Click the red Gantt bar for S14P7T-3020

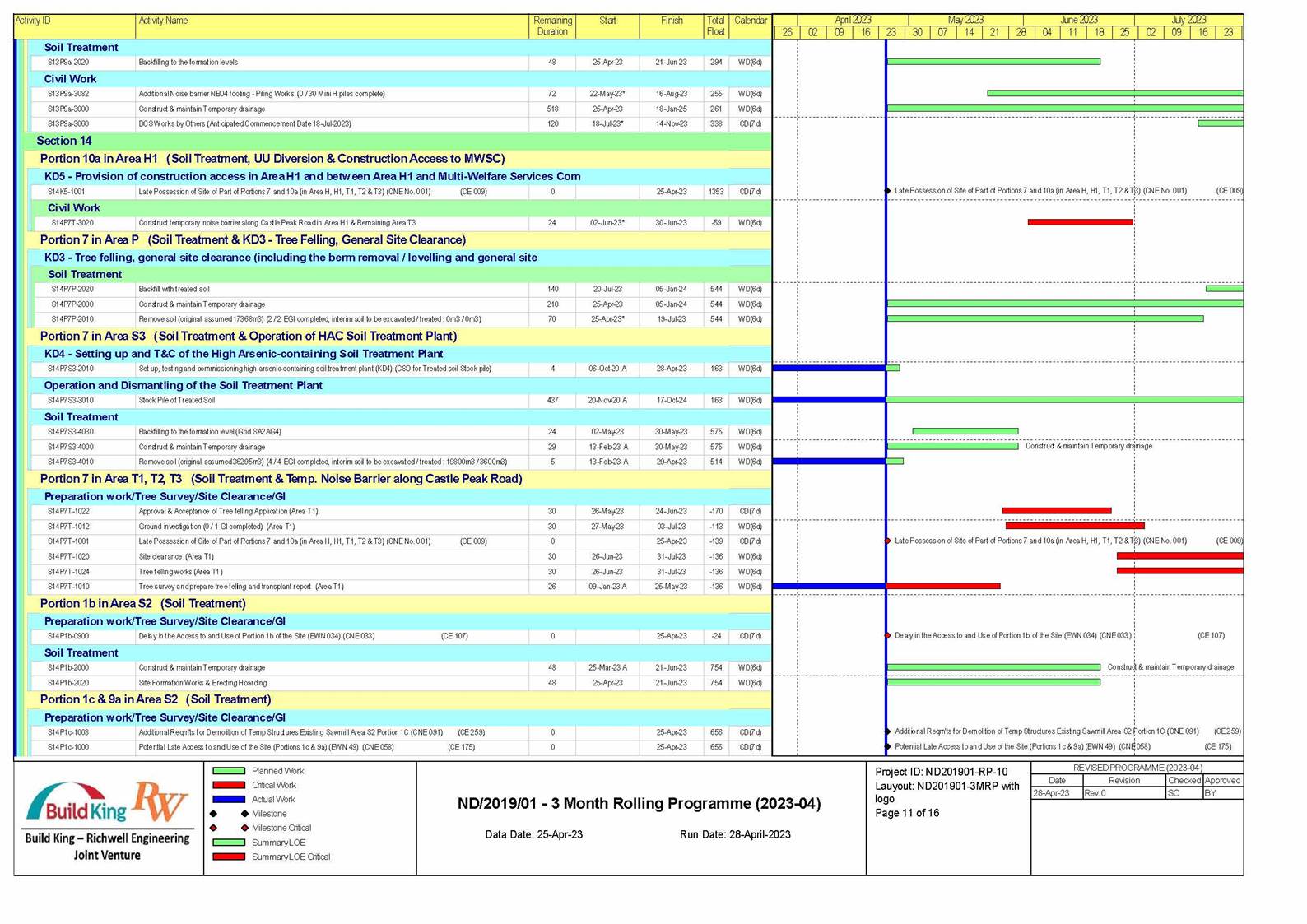point(1080,222)
